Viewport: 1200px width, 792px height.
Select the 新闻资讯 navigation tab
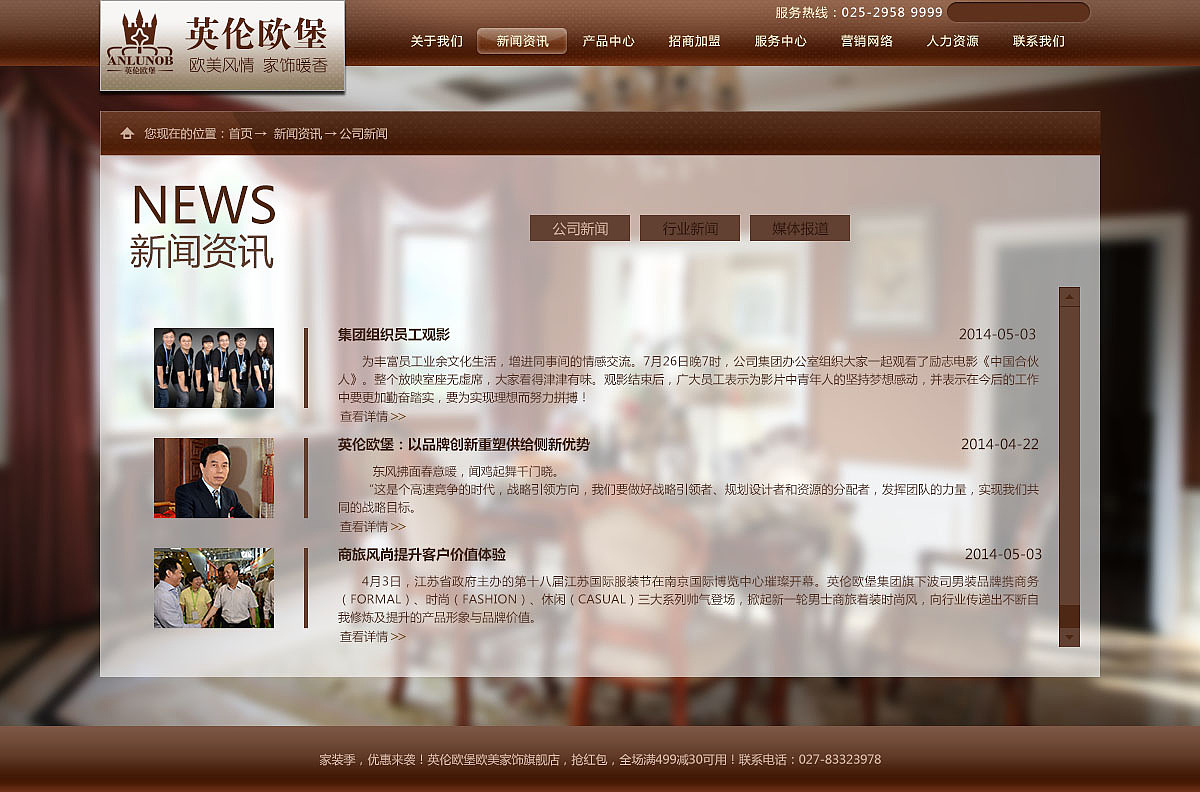tap(522, 41)
